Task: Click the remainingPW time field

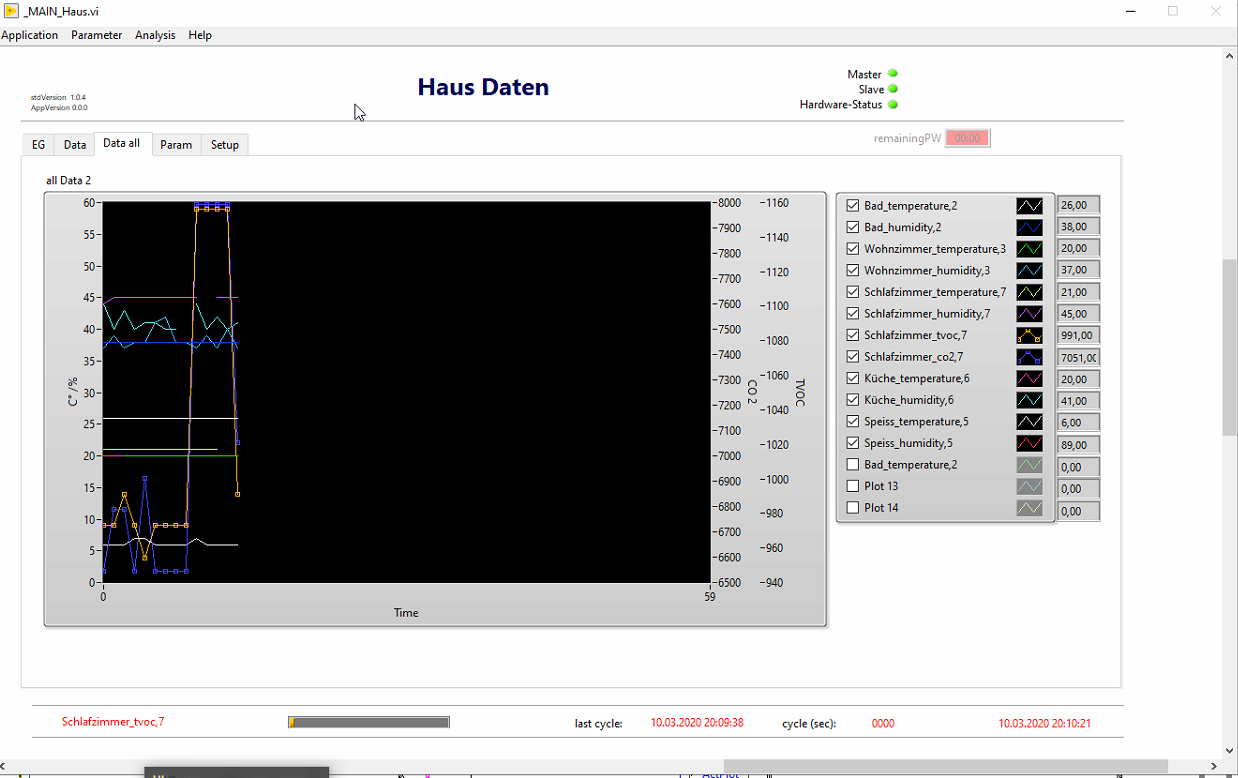Action: [x=968, y=138]
